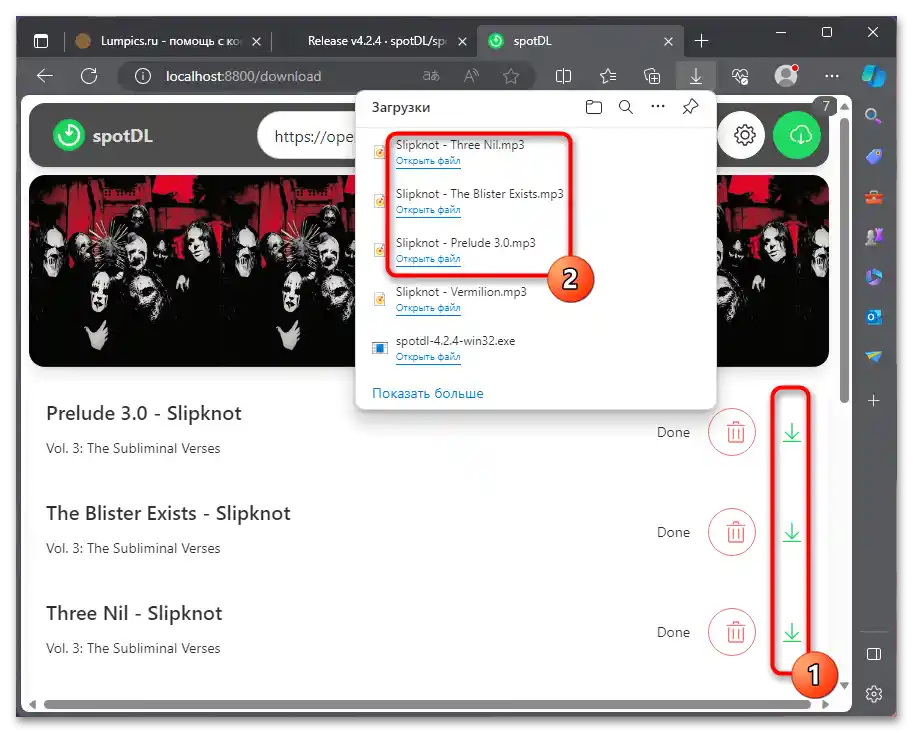Image resolution: width=913 pixels, height=733 pixels.
Task: Open the purple circular Microsoft 365 sidebar app
Action: pyautogui.click(x=873, y=277)
